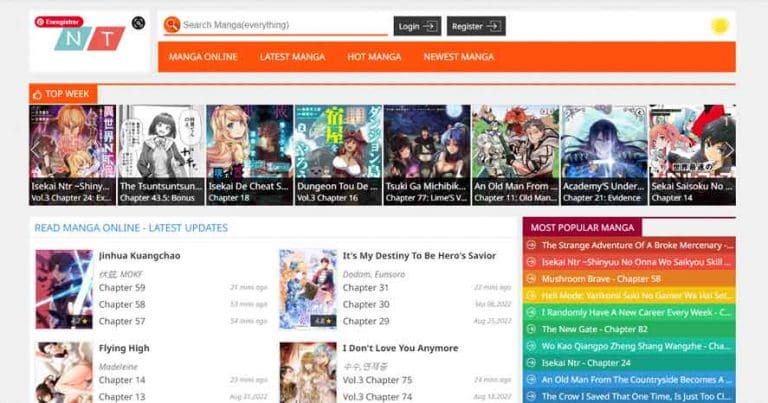
Task: Click arrow icon beside The New Gate entry
Action: click(531, 329)
